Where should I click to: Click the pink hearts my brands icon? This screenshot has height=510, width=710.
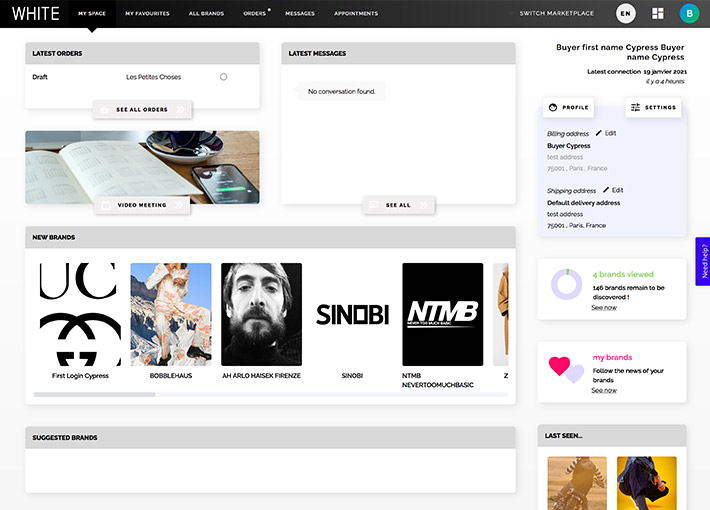click(x=566, y=368)
